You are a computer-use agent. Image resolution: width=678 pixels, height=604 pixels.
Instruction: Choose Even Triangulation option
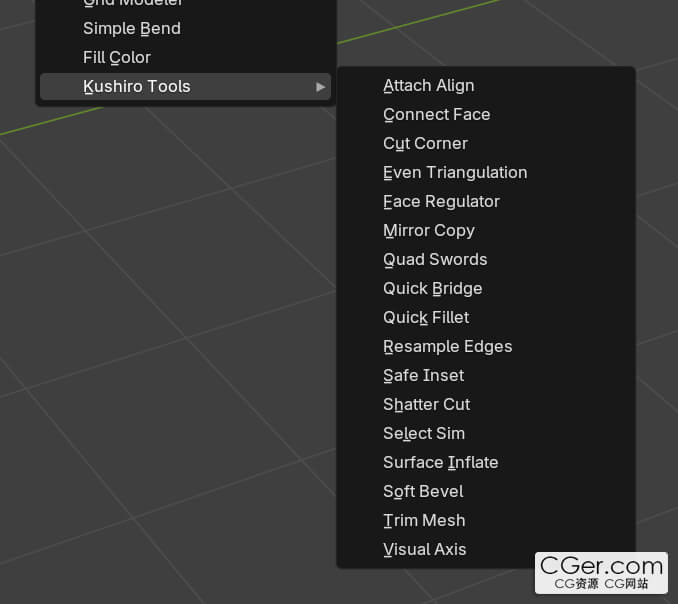click(486, 173)
